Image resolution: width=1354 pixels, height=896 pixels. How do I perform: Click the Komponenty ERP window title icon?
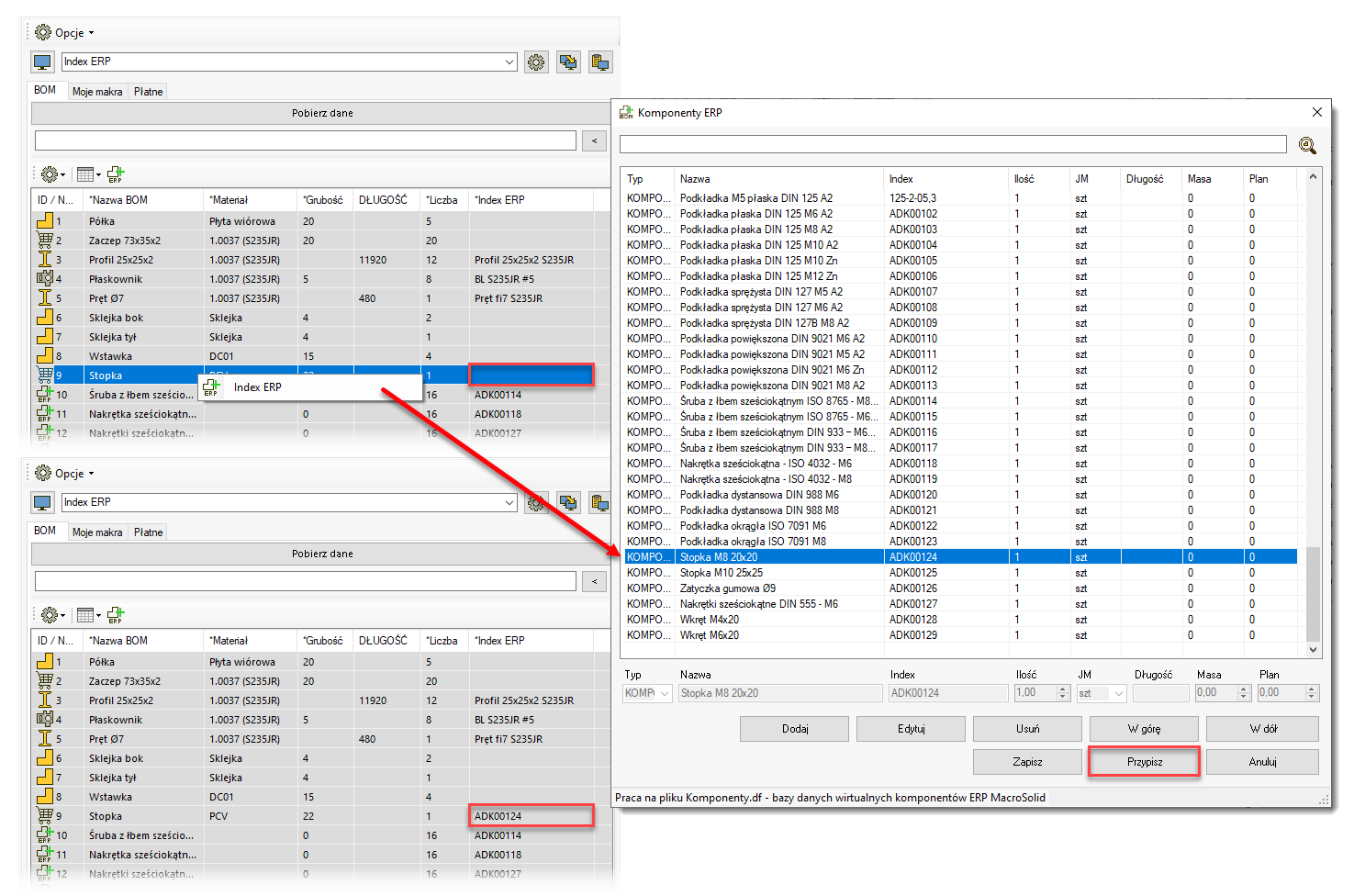coord(626,113)
